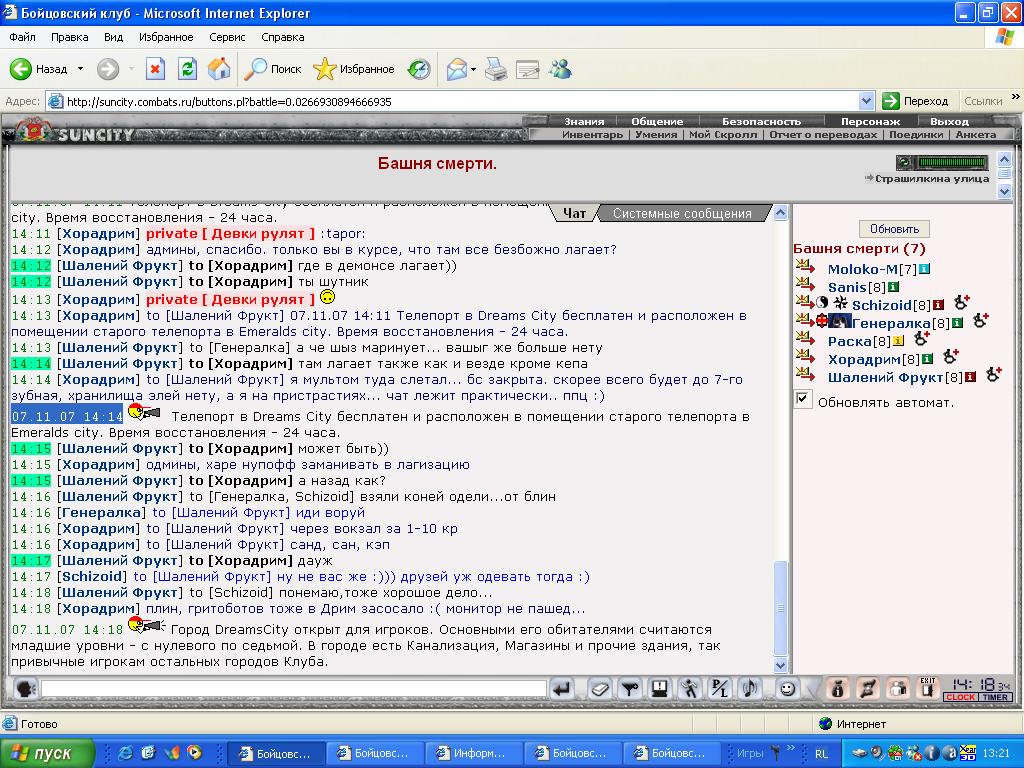Open the 'Сервис' menu
The image size is (1024, 768).
click(x=227, y=37)
